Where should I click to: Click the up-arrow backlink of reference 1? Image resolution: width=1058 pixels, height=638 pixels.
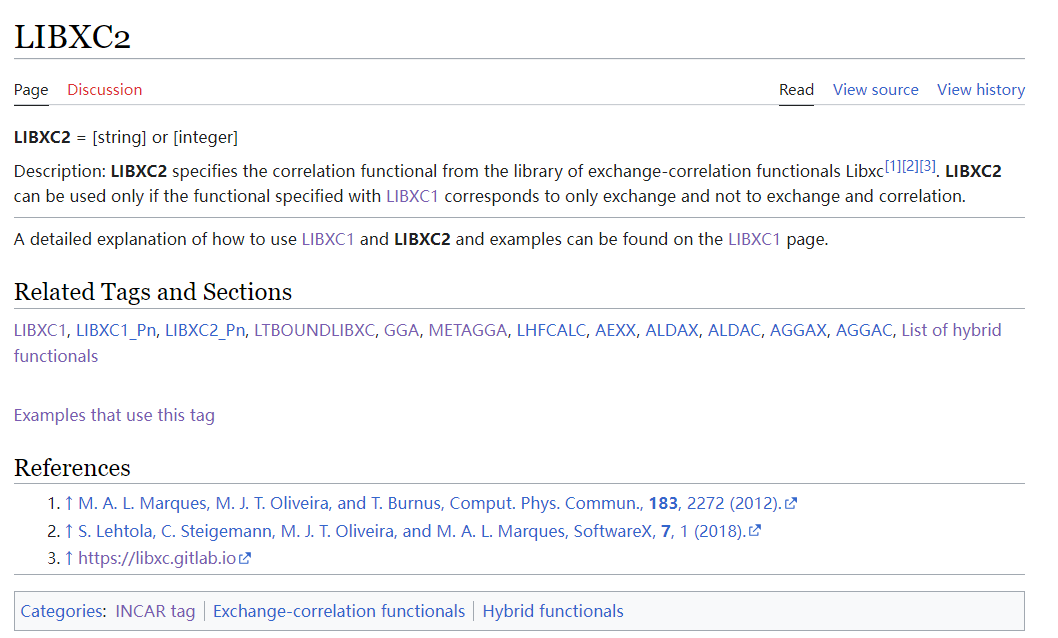coord(69,504)
